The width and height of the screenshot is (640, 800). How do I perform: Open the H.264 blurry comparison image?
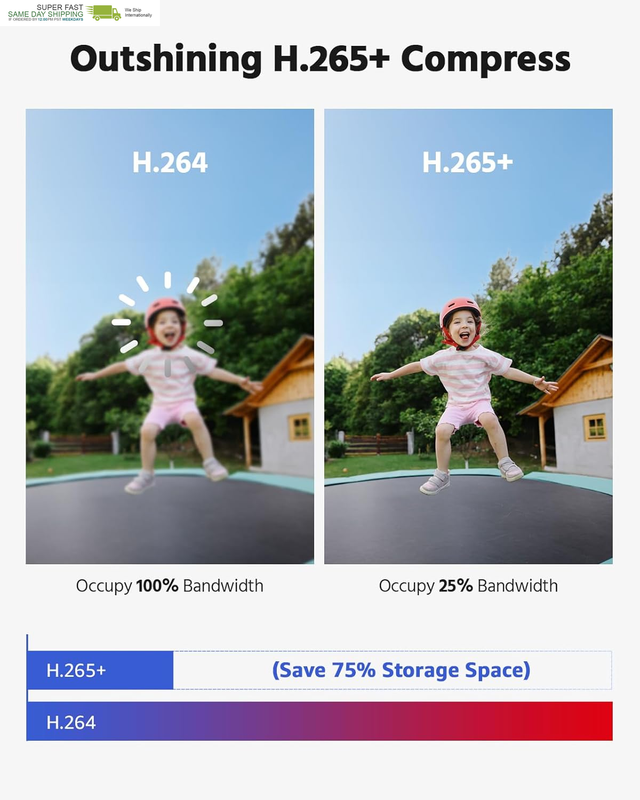(x=170, y=336)
